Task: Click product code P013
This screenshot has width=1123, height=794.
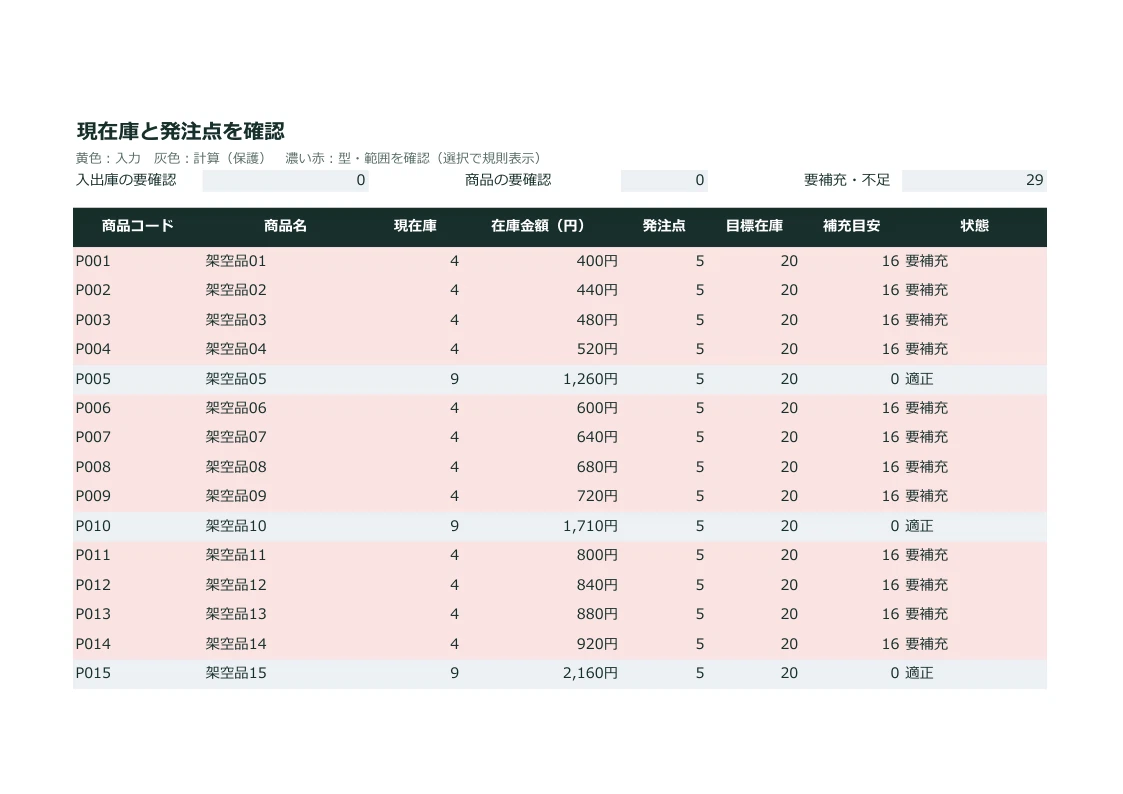Action: coord(93,614)
